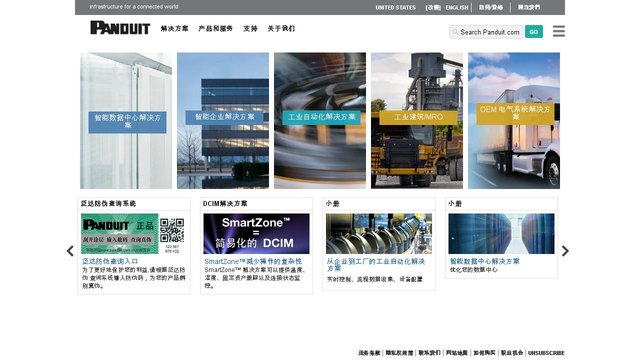Viewport: 640px width, 360px height.
Task: Click the [改变] change region link
Action: click(x=433, y=7)
